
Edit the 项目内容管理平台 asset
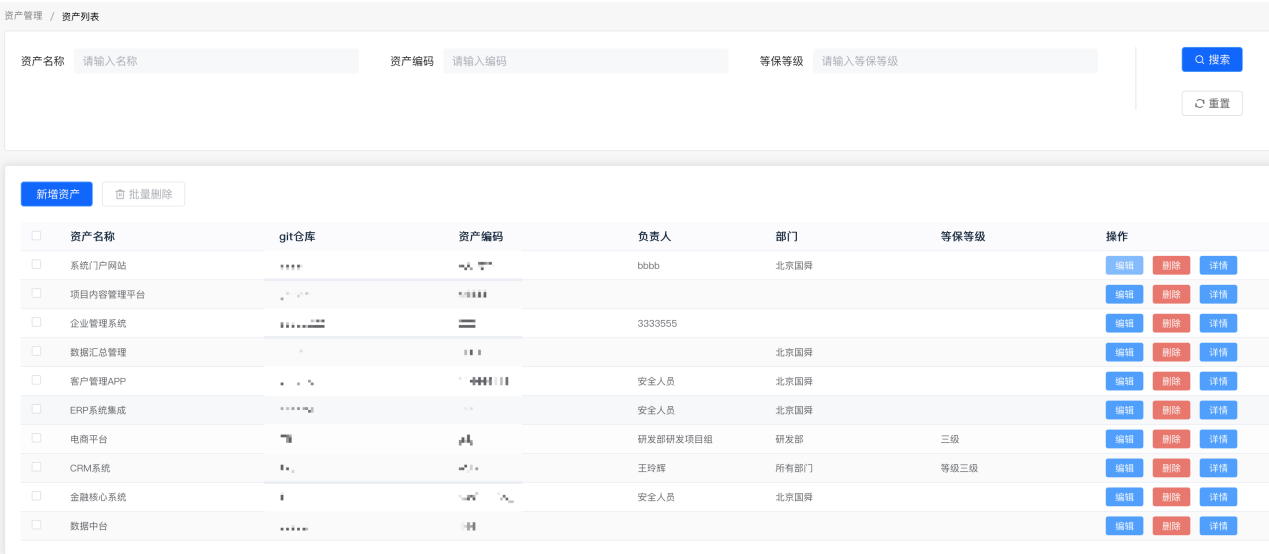pos(1124,294)
